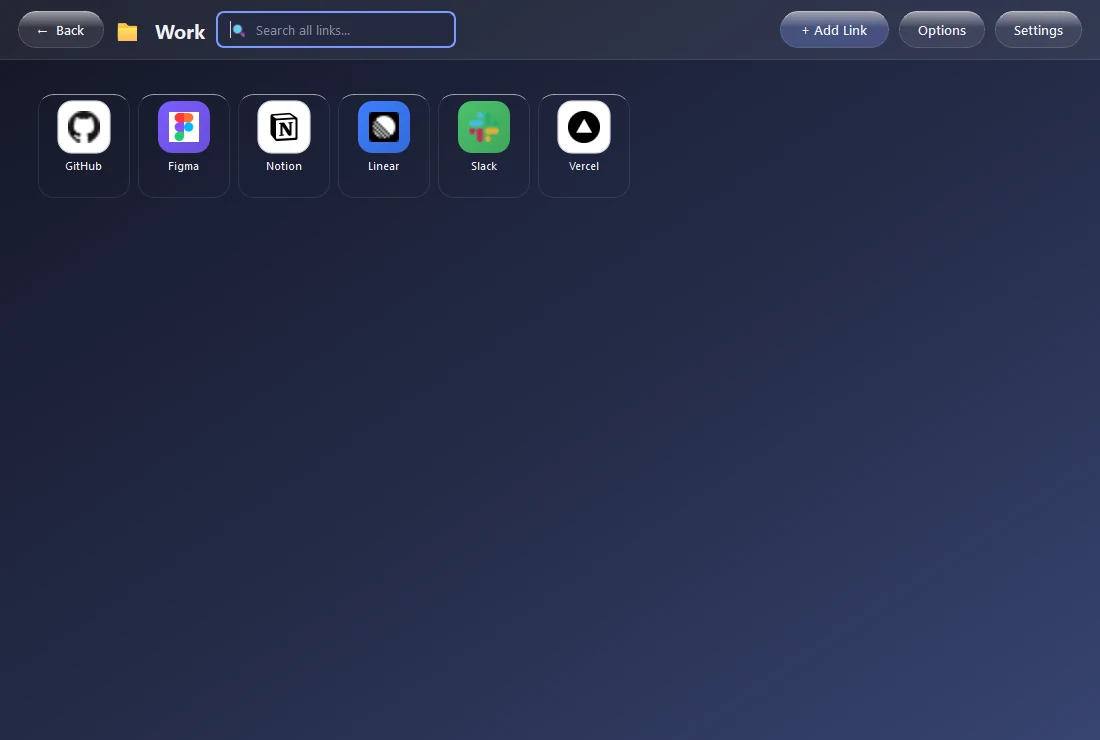Click the Vercel label text
This screenshot has width=1100, height=740.
coord(584,166)
